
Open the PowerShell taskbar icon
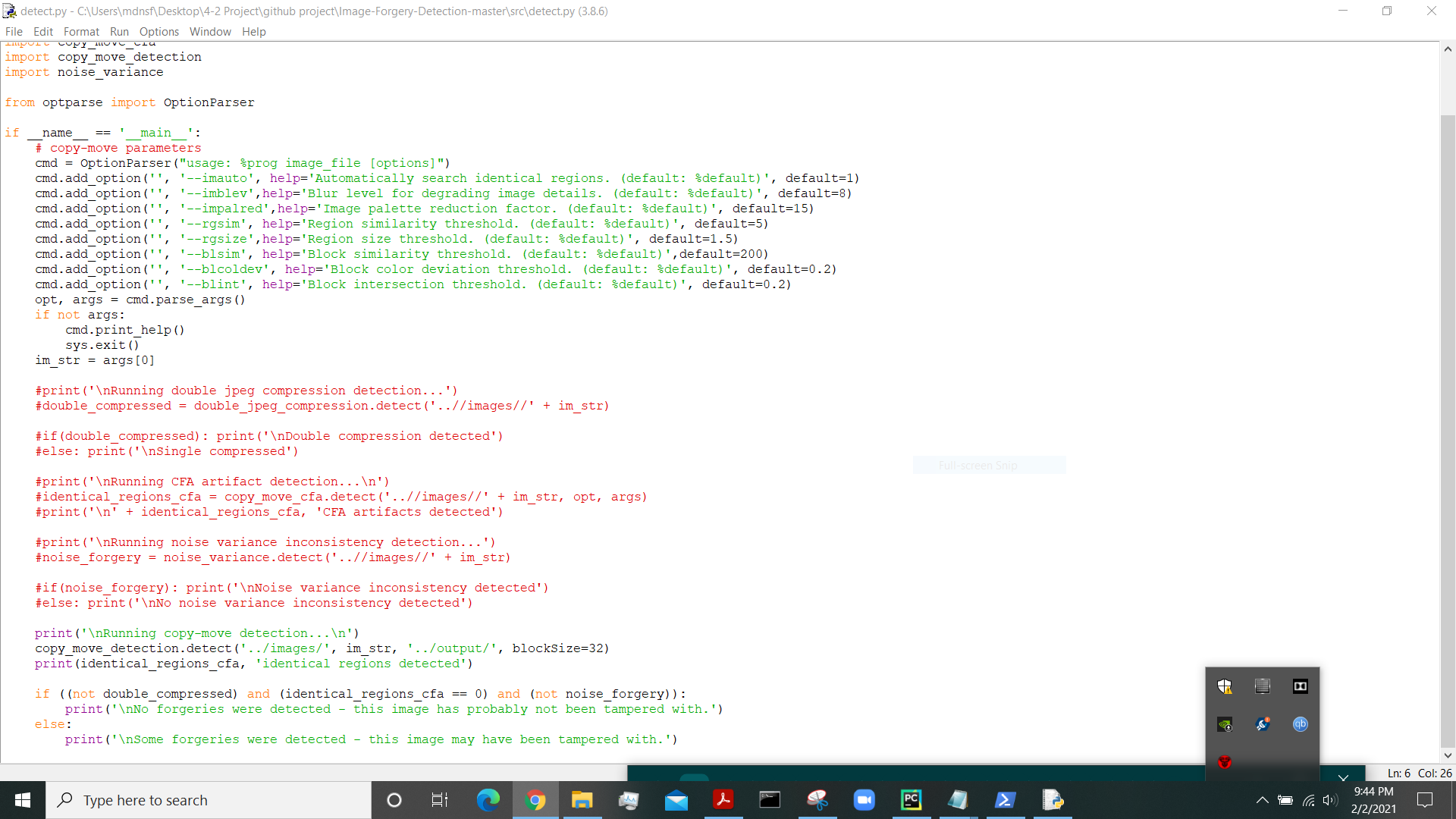tap(1005, 800)
